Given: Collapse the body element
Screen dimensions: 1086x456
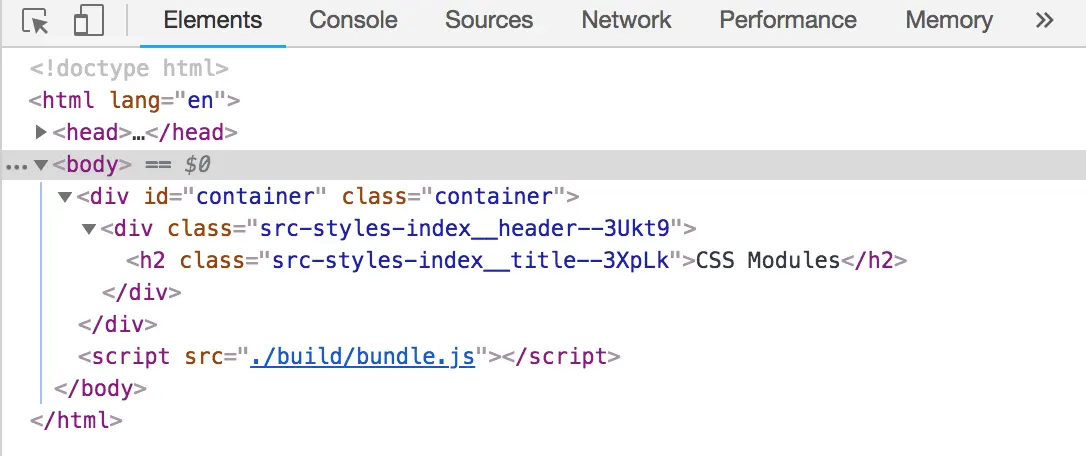Looking at the screenshot, I should click(x=41, y=165).
